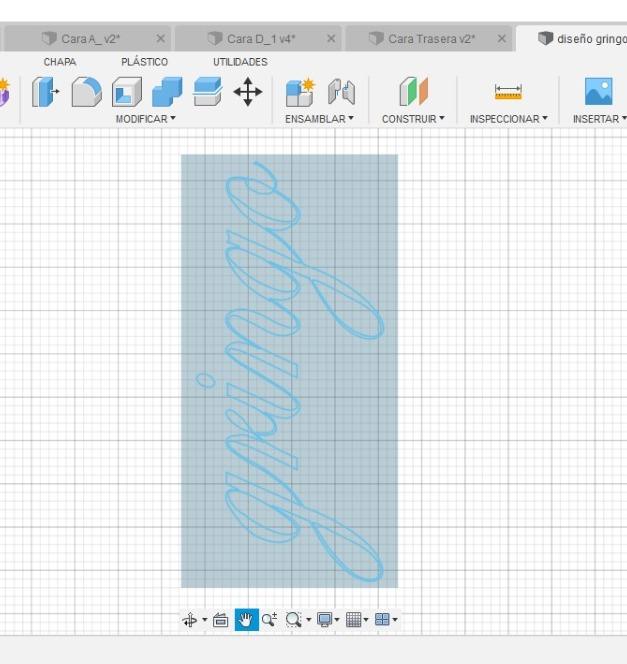Open the Display Settings dropdown arrow

pyautogui.click(x=337, y=620)
